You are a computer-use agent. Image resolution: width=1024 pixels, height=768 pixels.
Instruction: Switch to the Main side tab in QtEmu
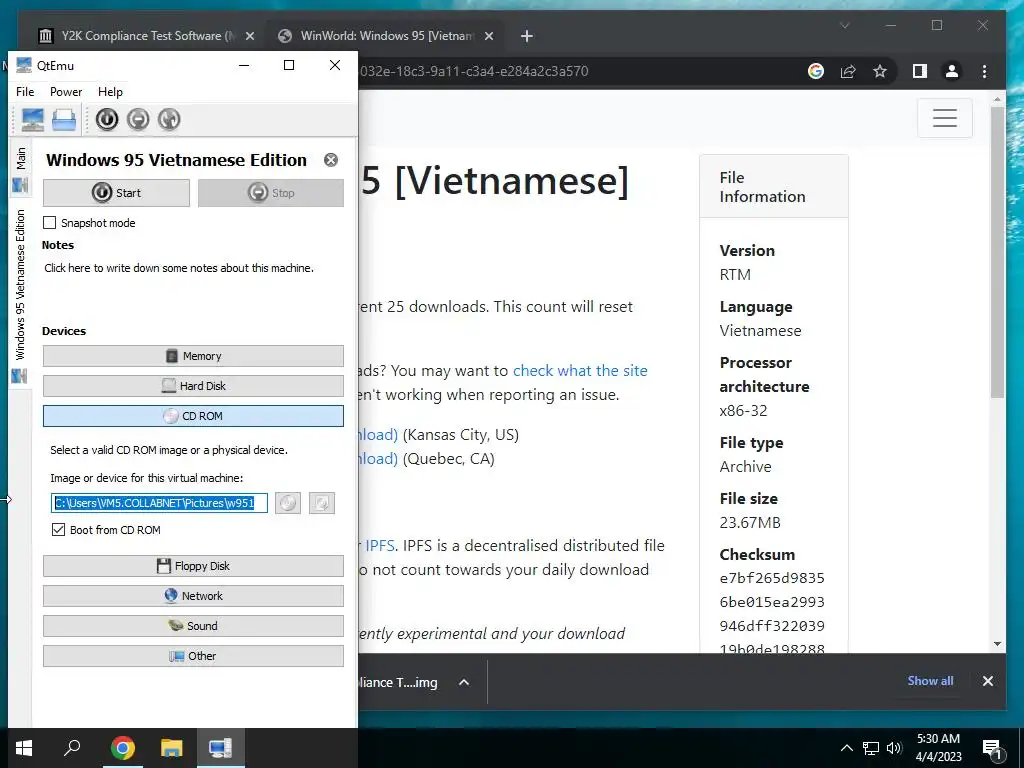click(x=20, y=169)
